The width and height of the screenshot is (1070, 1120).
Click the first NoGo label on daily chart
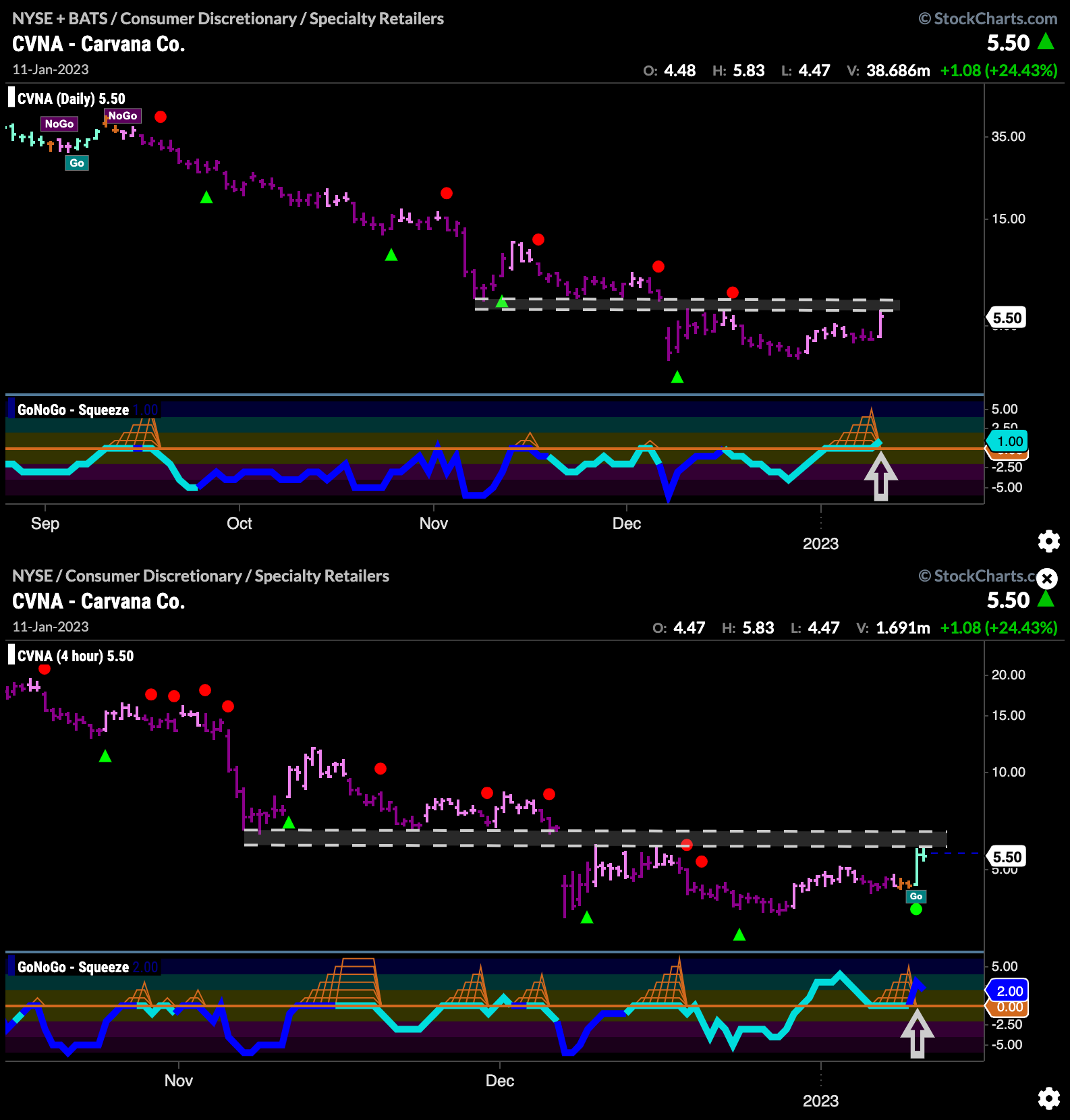tap(59, 123)
